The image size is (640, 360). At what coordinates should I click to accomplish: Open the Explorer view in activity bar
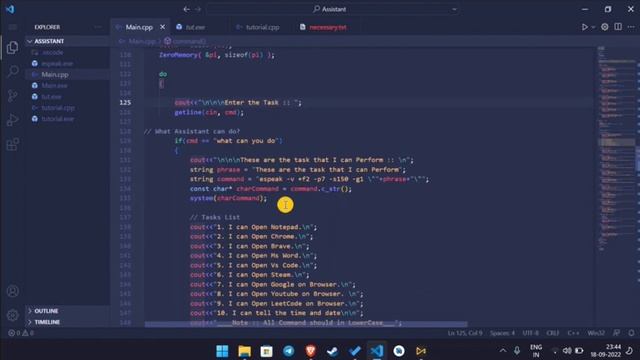12,48
